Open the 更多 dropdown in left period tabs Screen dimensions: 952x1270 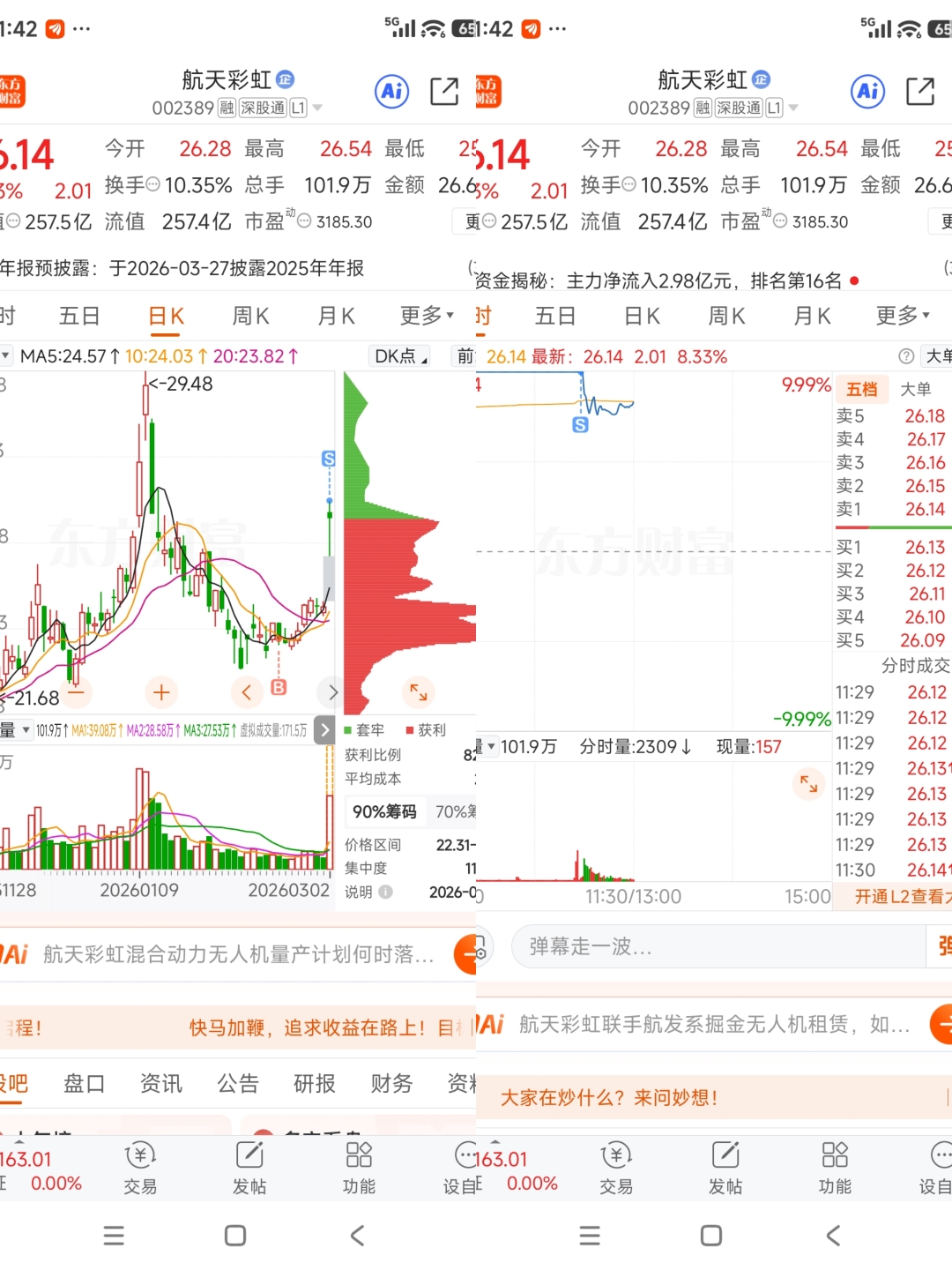click(x=427, y=316)
